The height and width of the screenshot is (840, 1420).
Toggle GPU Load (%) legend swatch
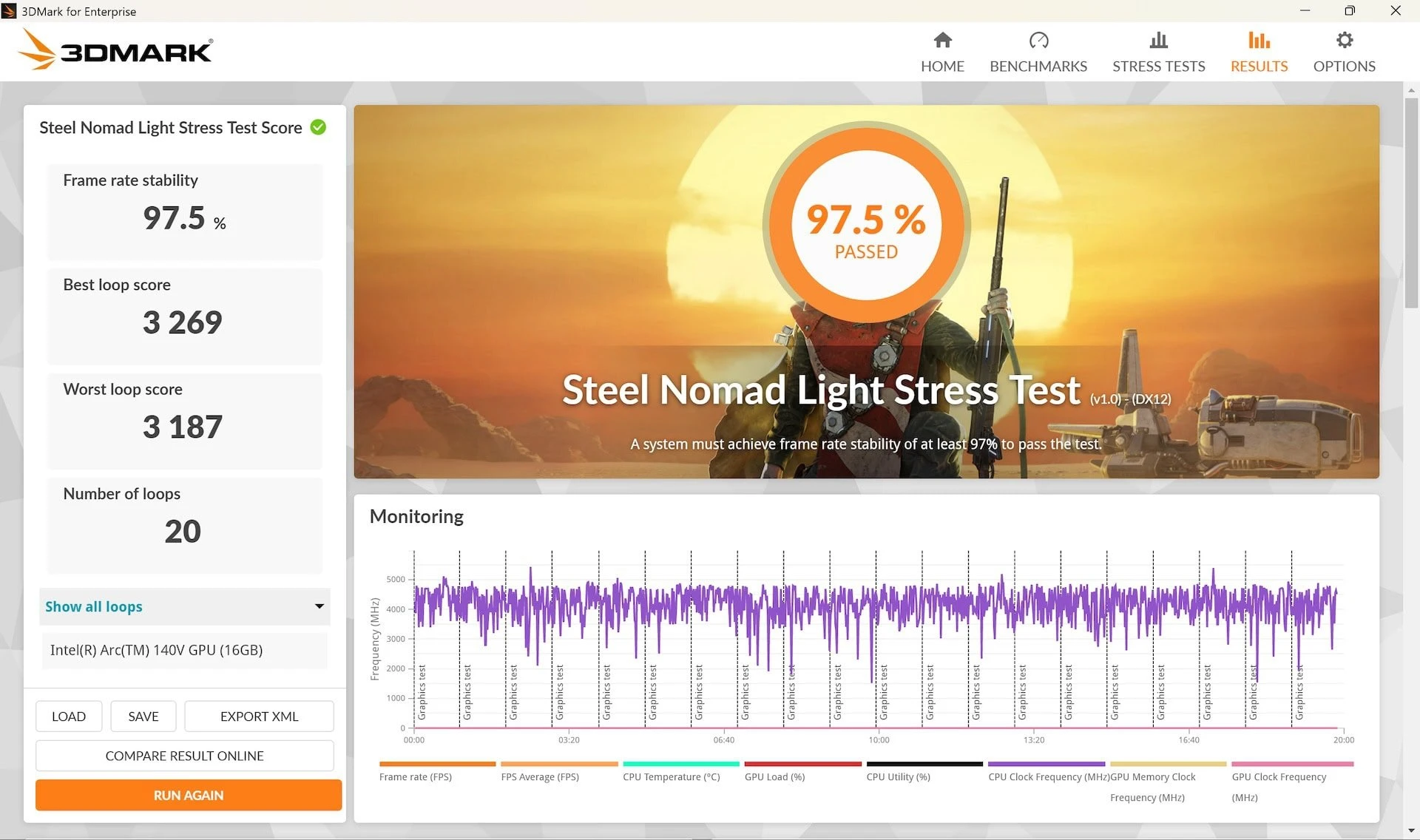(x=802, y=764)
